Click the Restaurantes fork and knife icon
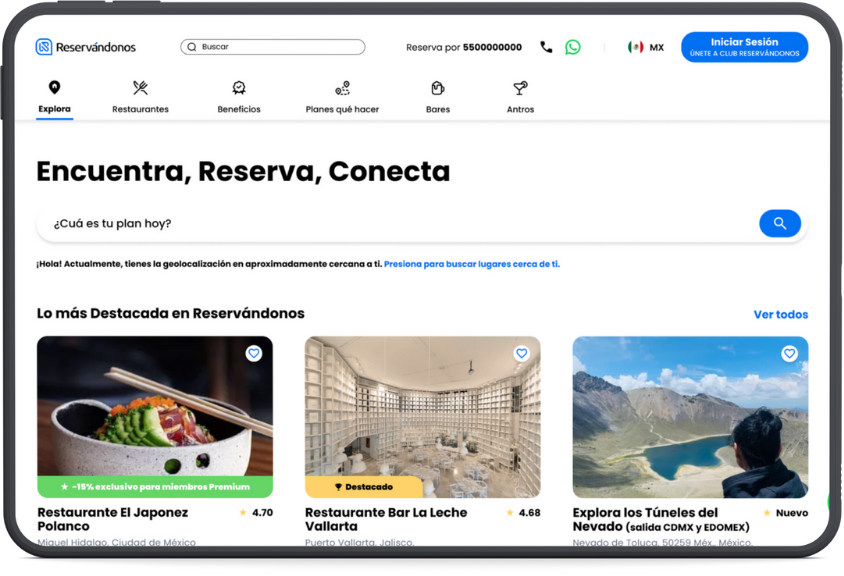This screenshot has width=844, height=576. pos(140,87)
